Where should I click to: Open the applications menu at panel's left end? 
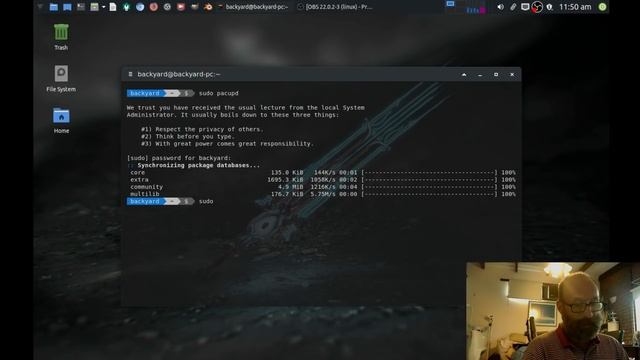coord(40,7)
